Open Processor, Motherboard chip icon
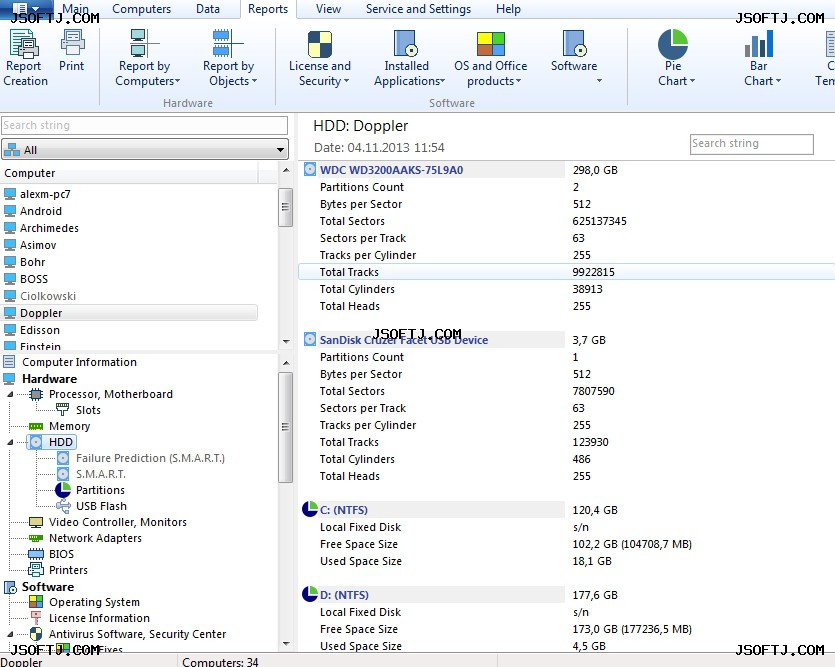The height and width of the screenshot is (667, 835). [36, 394]
